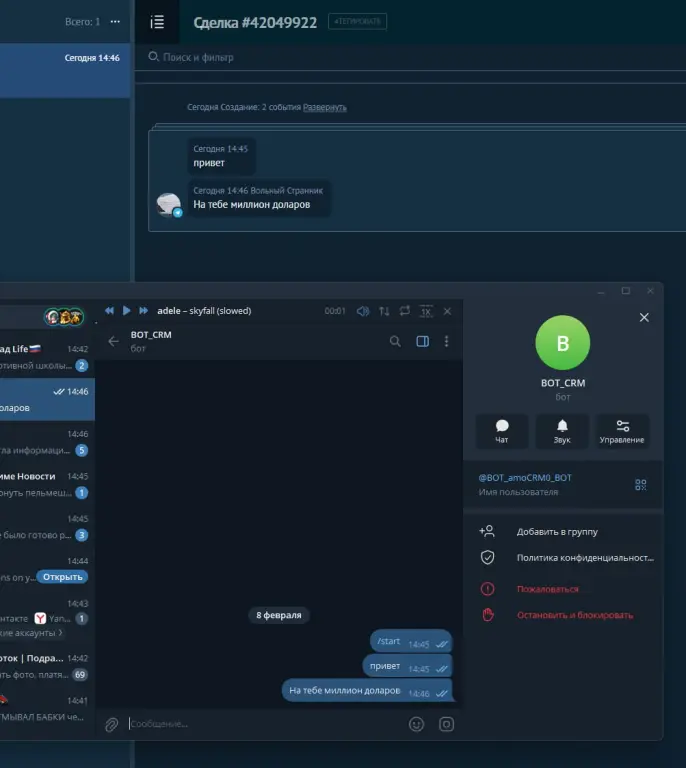The width and height of the screenshot is (686, 768).
Task: Mute the audio player volume
Action: click(x=363, y=311)
